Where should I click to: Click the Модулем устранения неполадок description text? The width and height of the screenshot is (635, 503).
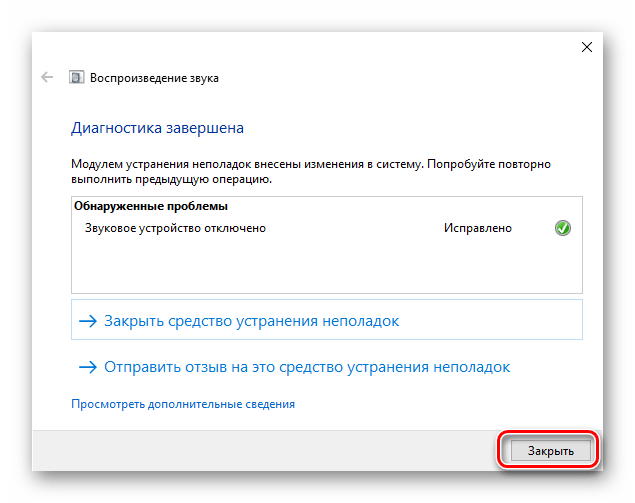(x=311, y=171)
